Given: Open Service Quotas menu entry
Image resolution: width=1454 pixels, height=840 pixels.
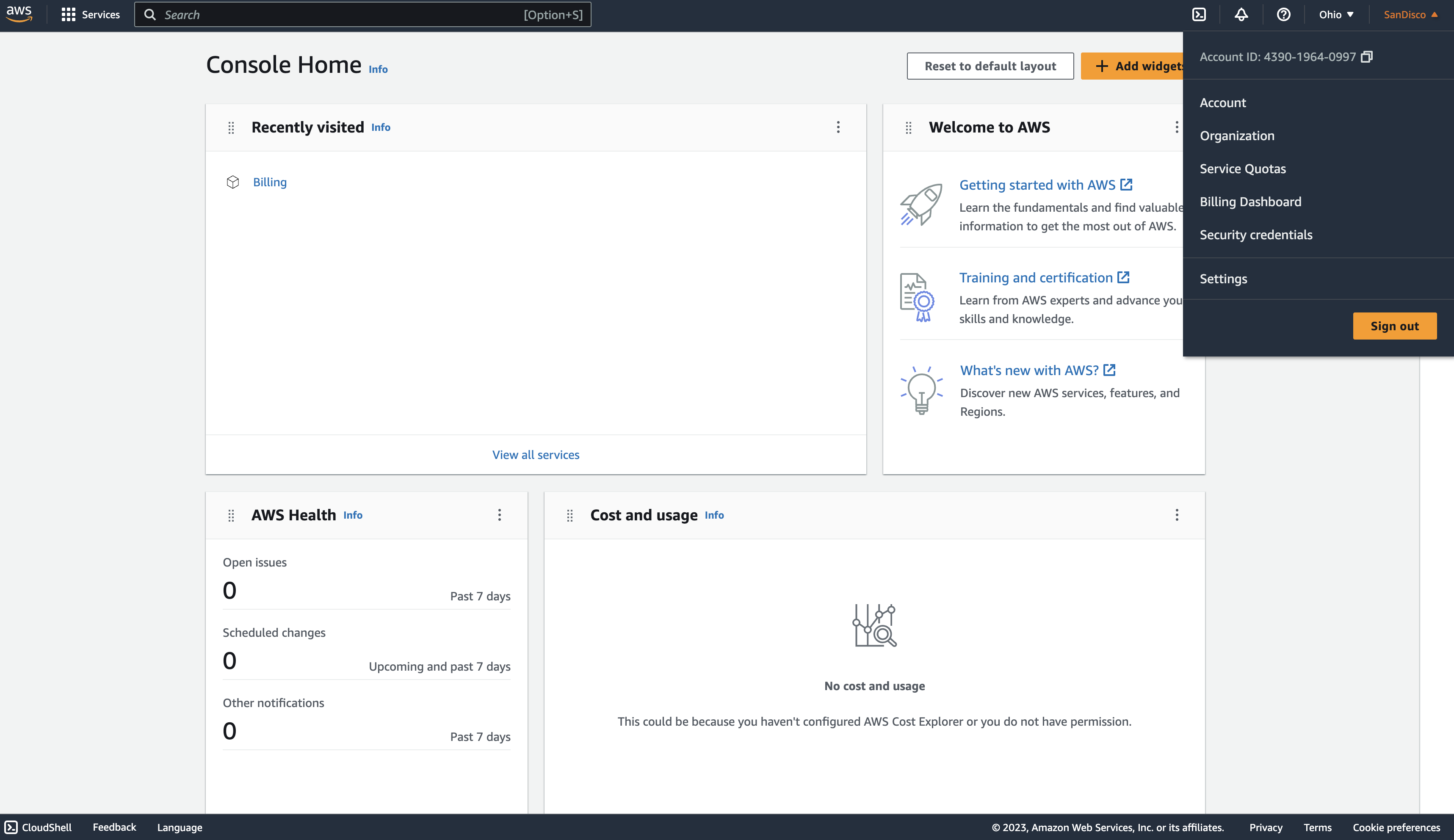Looking at the screenshot, I should tap(1242, 169).
